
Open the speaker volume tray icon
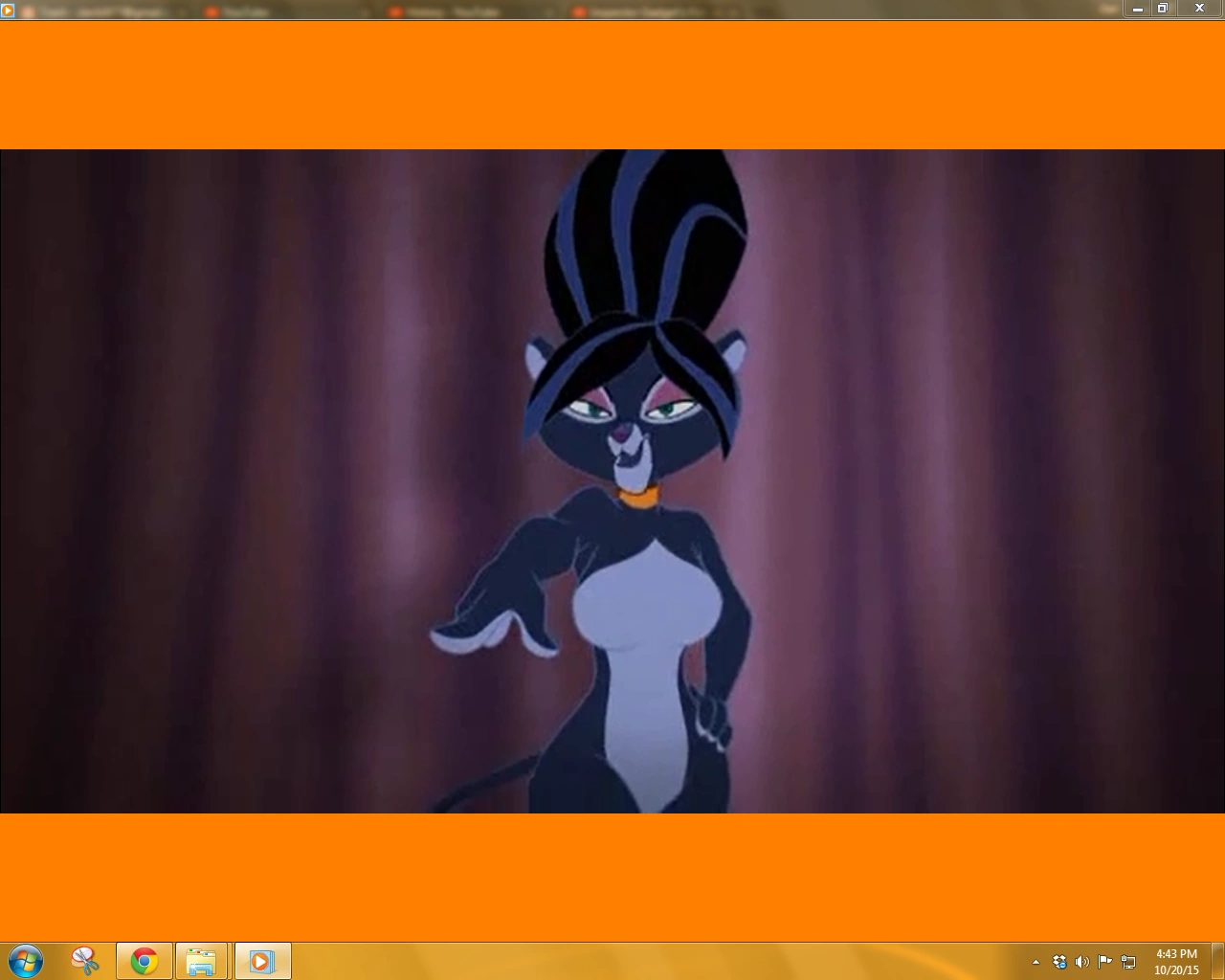[1082, 962]
